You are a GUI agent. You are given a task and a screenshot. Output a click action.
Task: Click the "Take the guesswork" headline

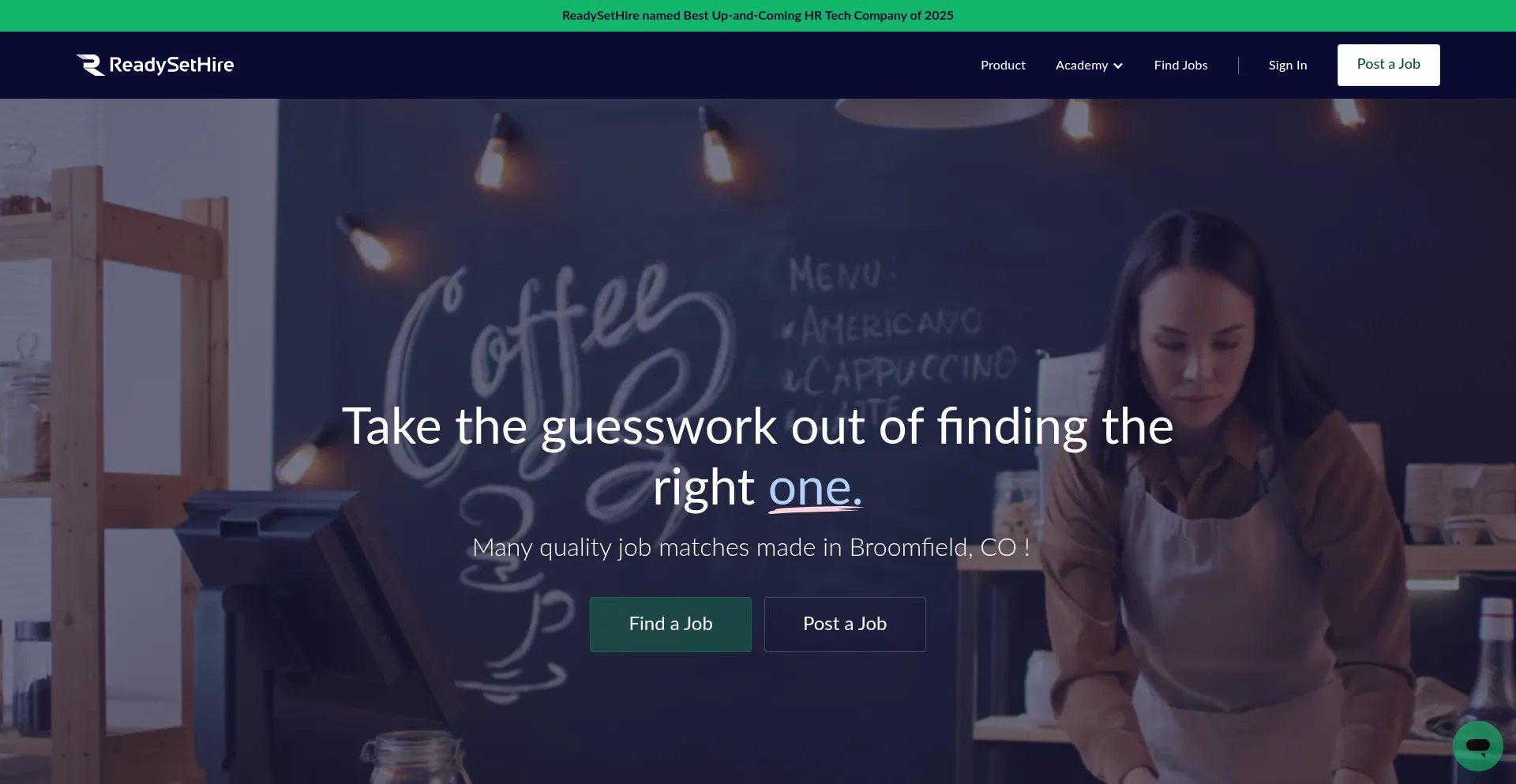click(758, 456)
